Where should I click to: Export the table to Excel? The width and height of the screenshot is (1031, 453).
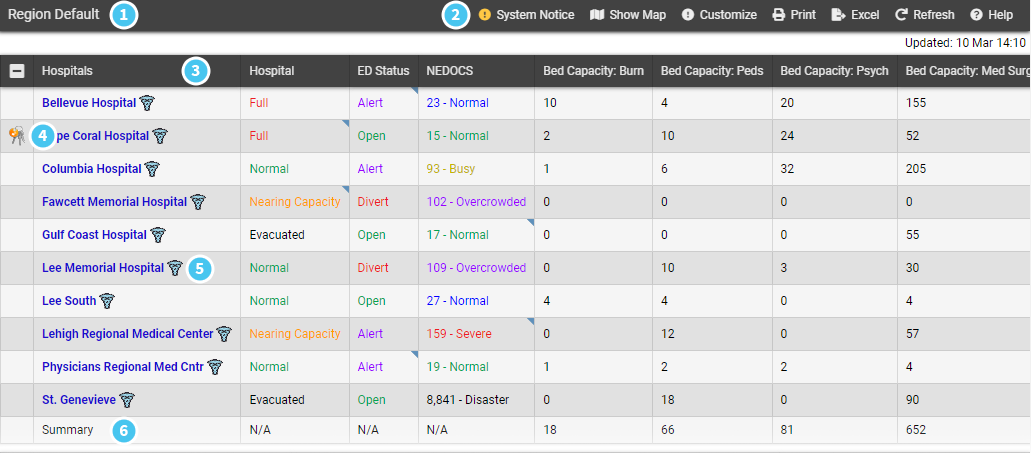coord(855,14)
